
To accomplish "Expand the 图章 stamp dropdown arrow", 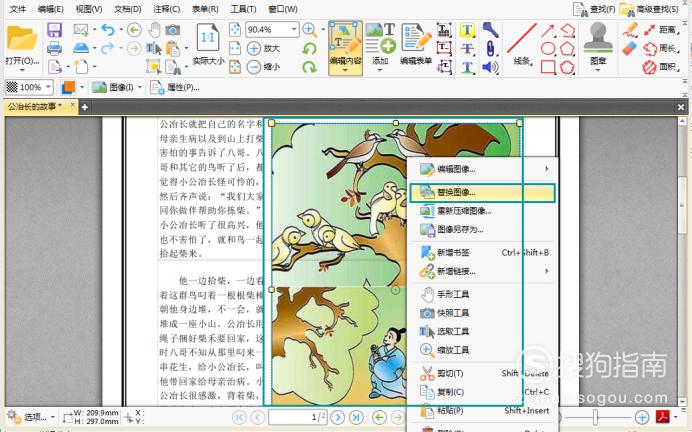I will 598,70.
